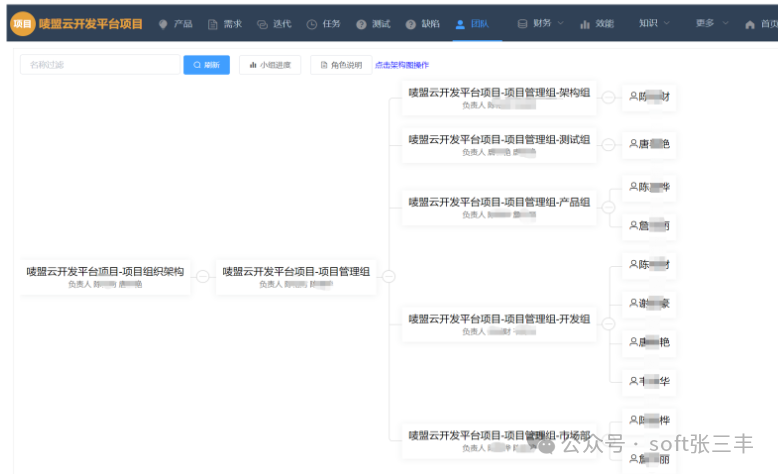Click the 名称过滤 filter input field
The width and height of the screenshot is (778, 474).
tap(99, 65)
